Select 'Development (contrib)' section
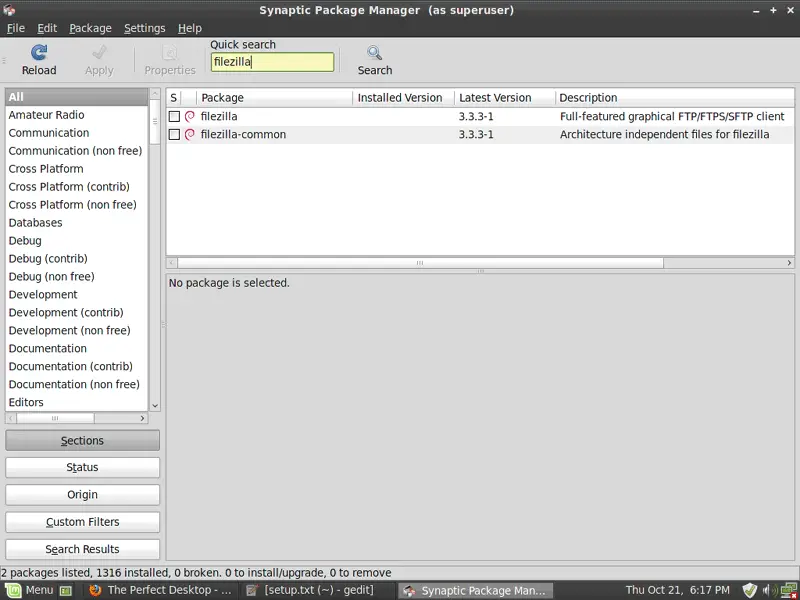Screen dimensions: 800x600 [x=77, y=312]
